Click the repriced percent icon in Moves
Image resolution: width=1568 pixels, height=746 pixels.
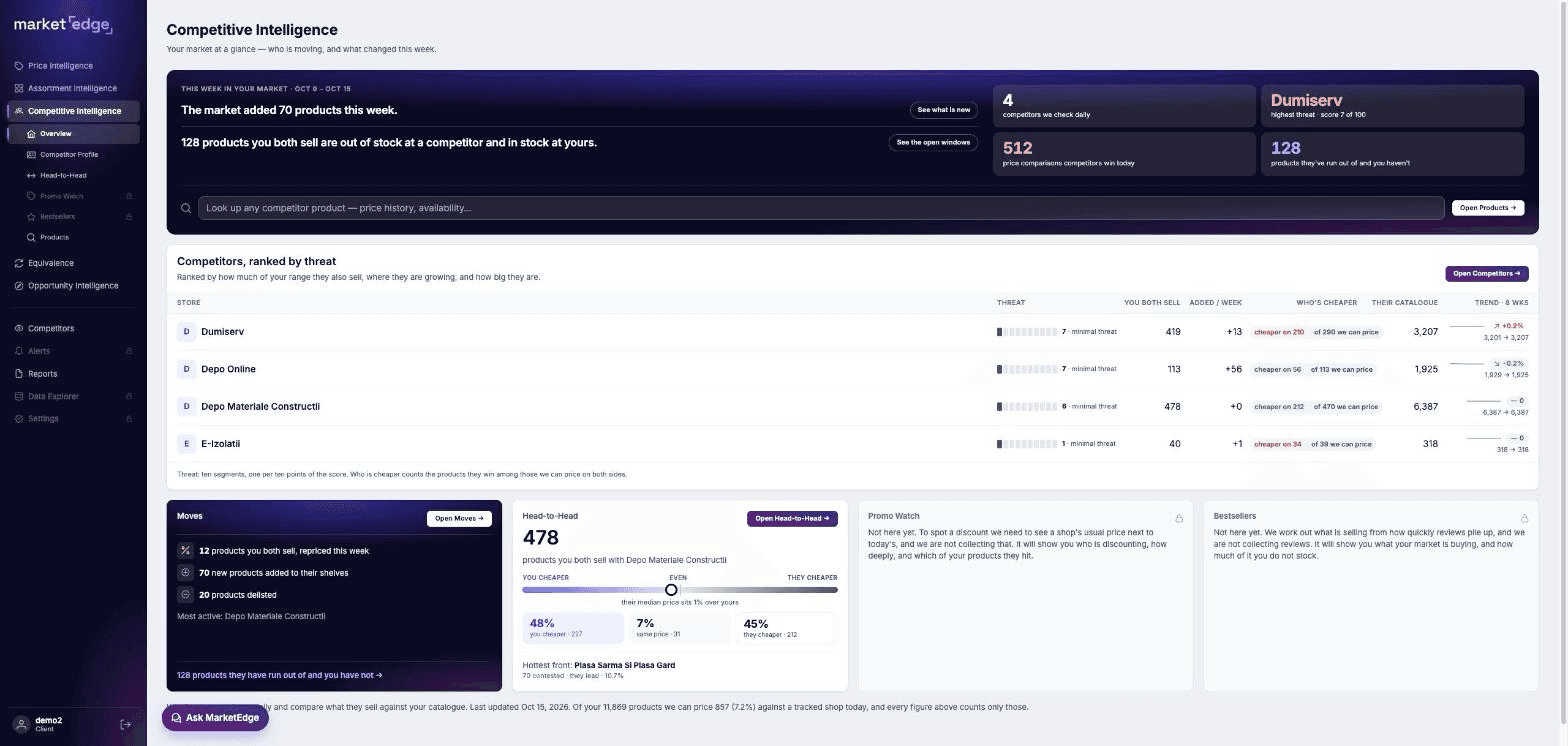pyautogui.click(x=185, y=551)
